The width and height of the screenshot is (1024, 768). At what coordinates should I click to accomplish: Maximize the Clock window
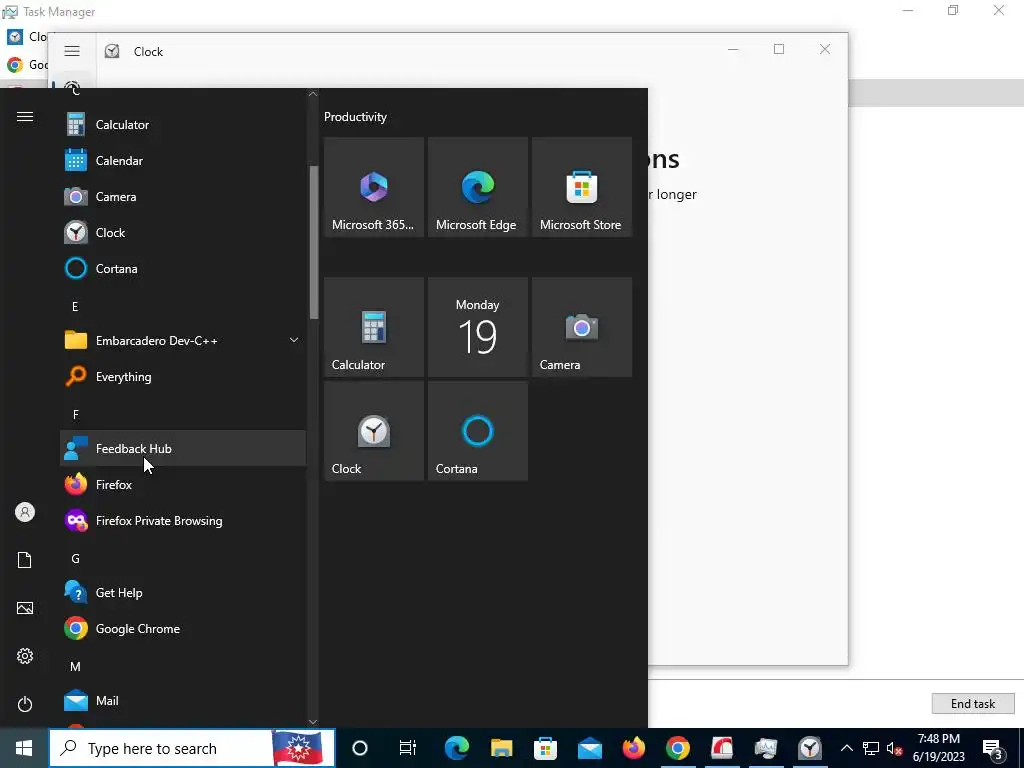pyautogui.click(x=778, y=49)
